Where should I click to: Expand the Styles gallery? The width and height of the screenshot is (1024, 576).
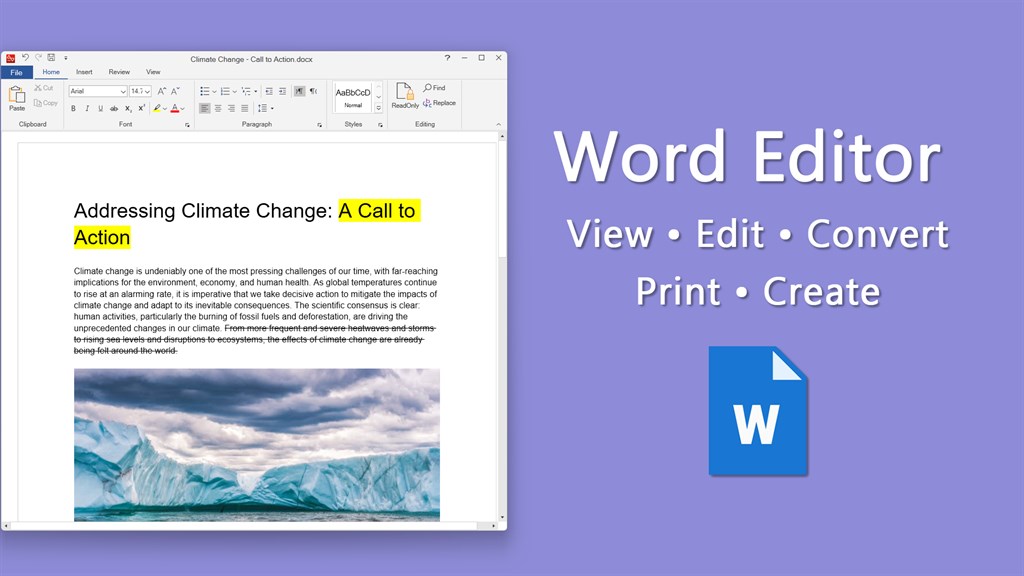[x=379, y=108]
